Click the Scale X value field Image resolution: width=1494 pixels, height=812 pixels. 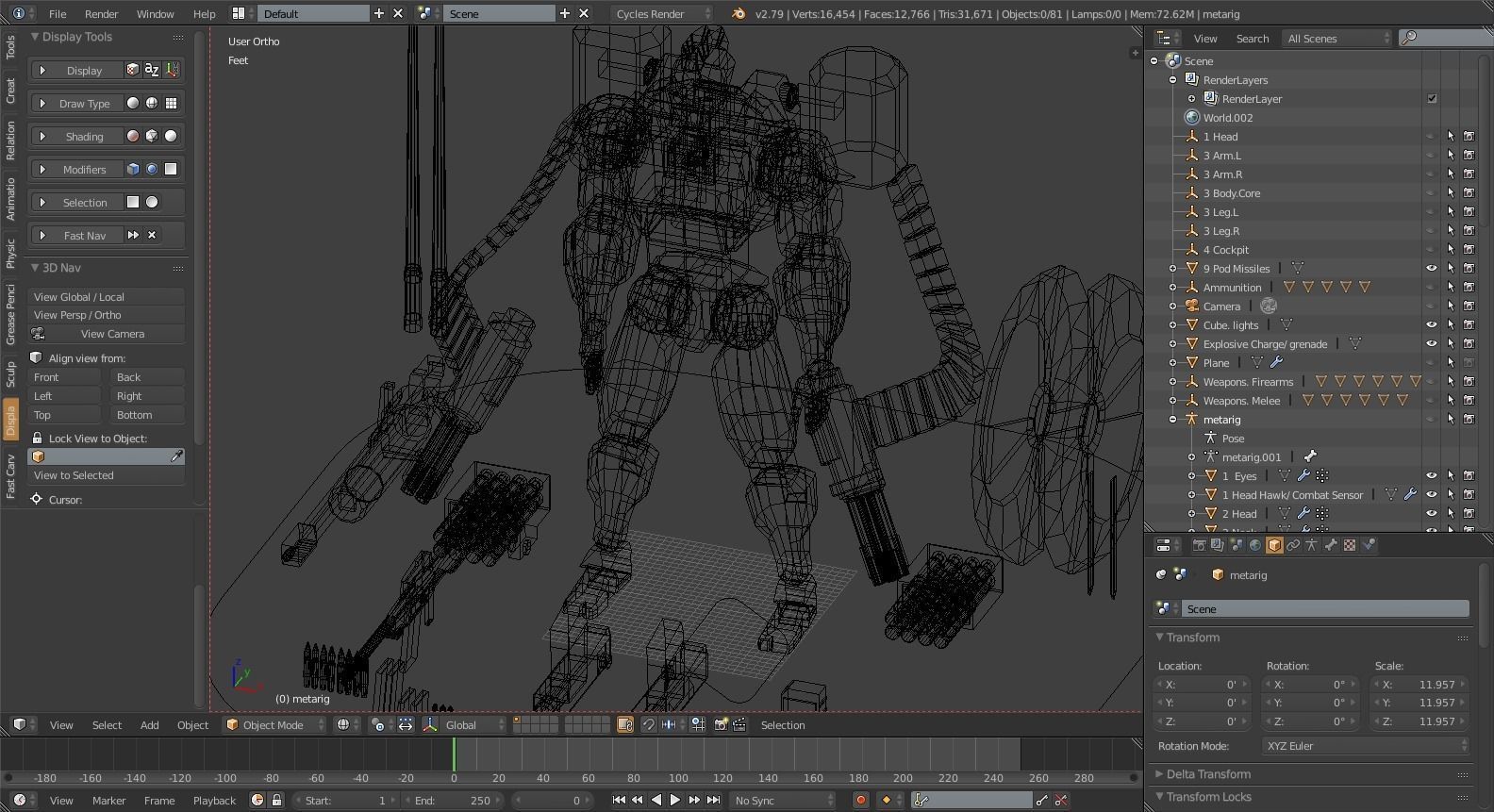(1419, 684)
